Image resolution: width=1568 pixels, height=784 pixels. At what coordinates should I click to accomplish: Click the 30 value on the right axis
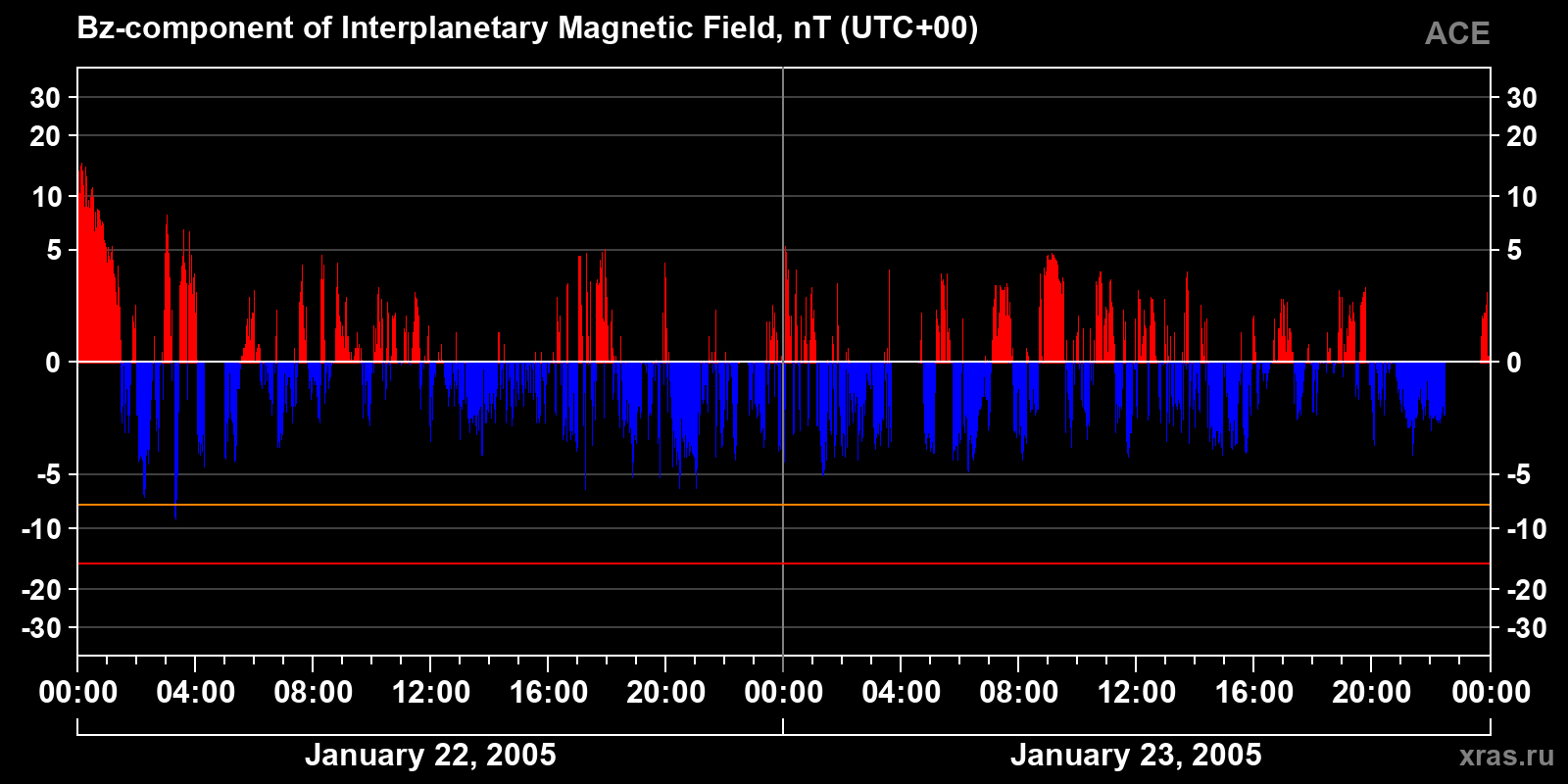(x=1522, y=98)
